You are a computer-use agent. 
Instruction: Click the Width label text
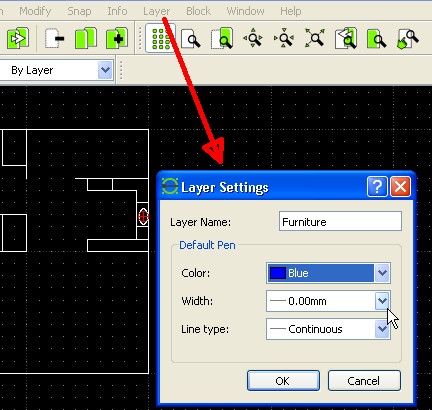197,301
